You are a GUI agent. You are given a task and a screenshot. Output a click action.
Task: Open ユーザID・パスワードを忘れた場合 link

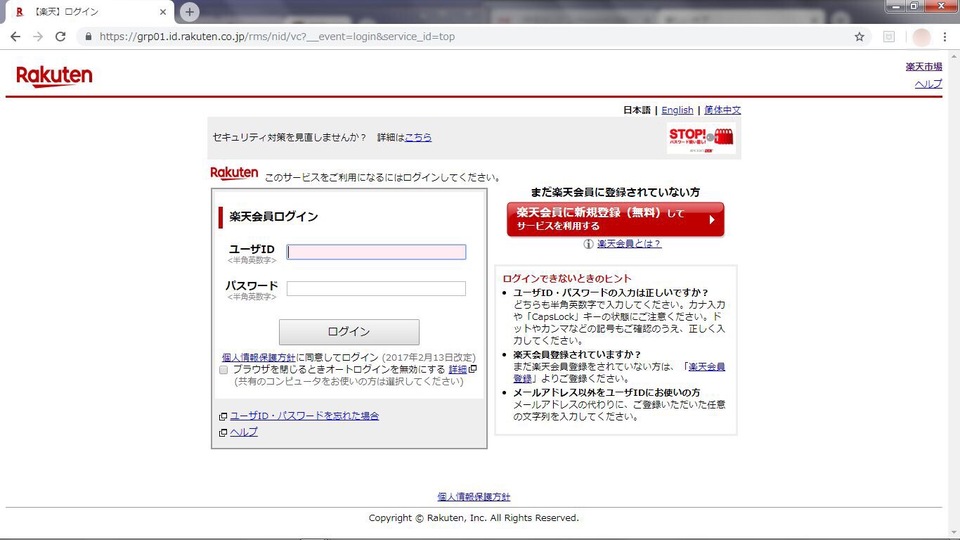click(304, 416)
